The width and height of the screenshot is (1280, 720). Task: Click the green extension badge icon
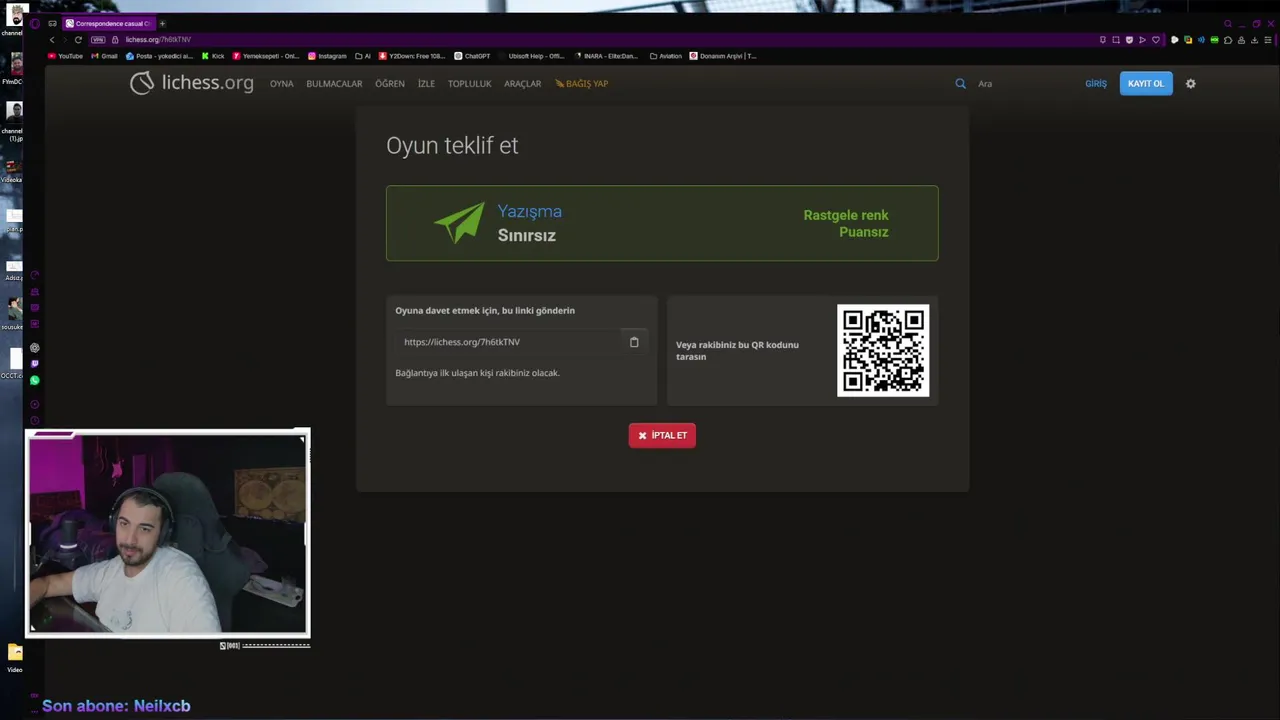tap(1214, 40)
